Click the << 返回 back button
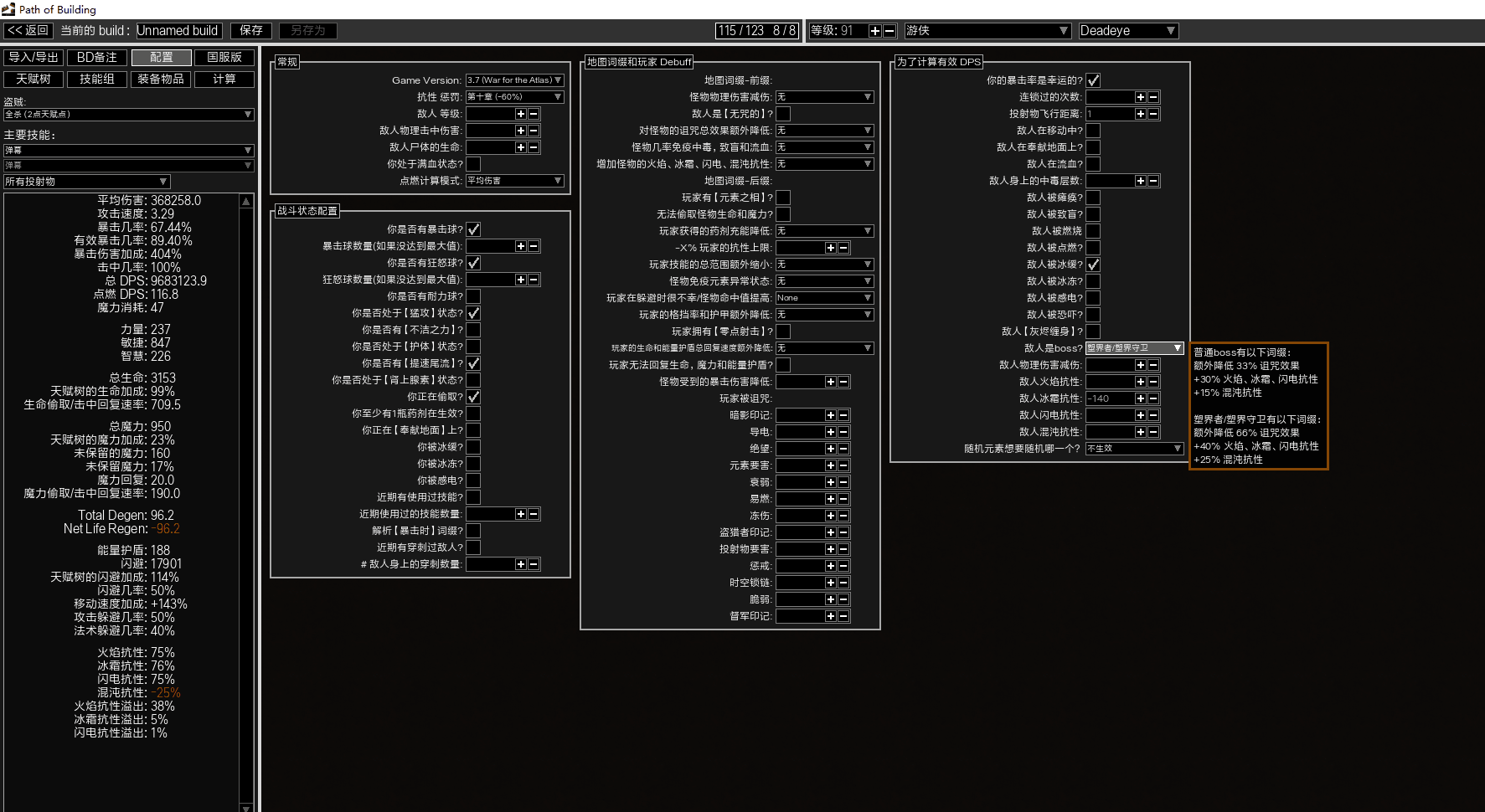The image size is (1485, 812). click(28, 31)
